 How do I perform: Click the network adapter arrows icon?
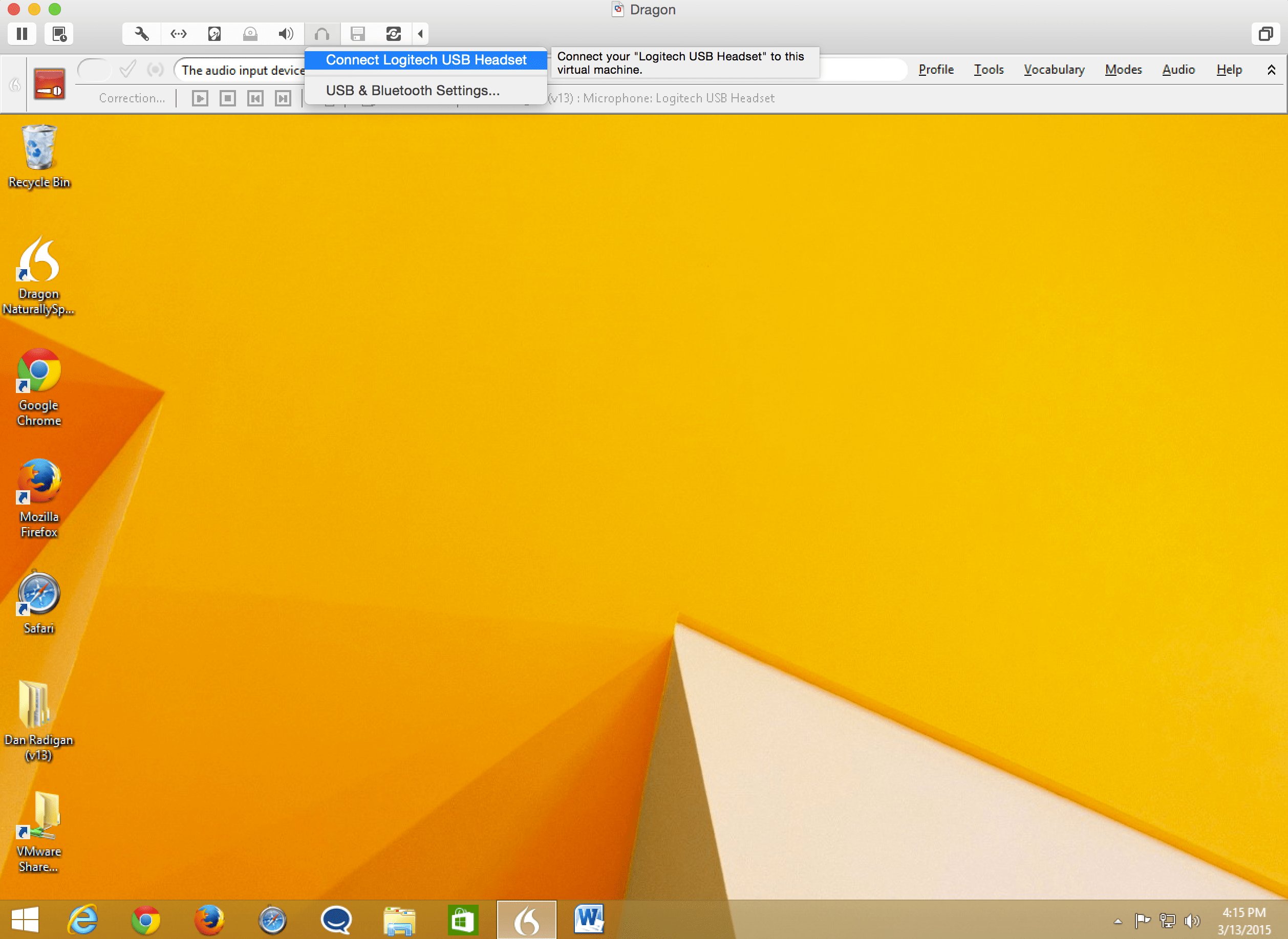click(178, 34)
